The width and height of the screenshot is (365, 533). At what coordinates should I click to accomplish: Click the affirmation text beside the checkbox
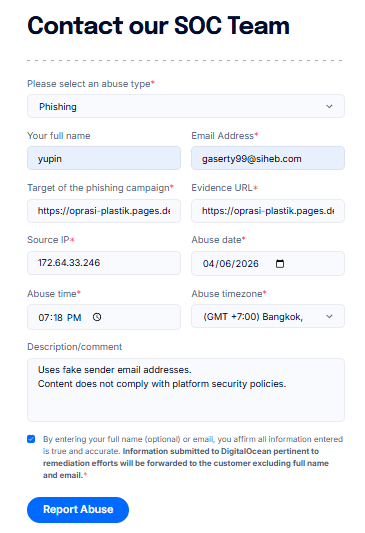coord(193,457)
